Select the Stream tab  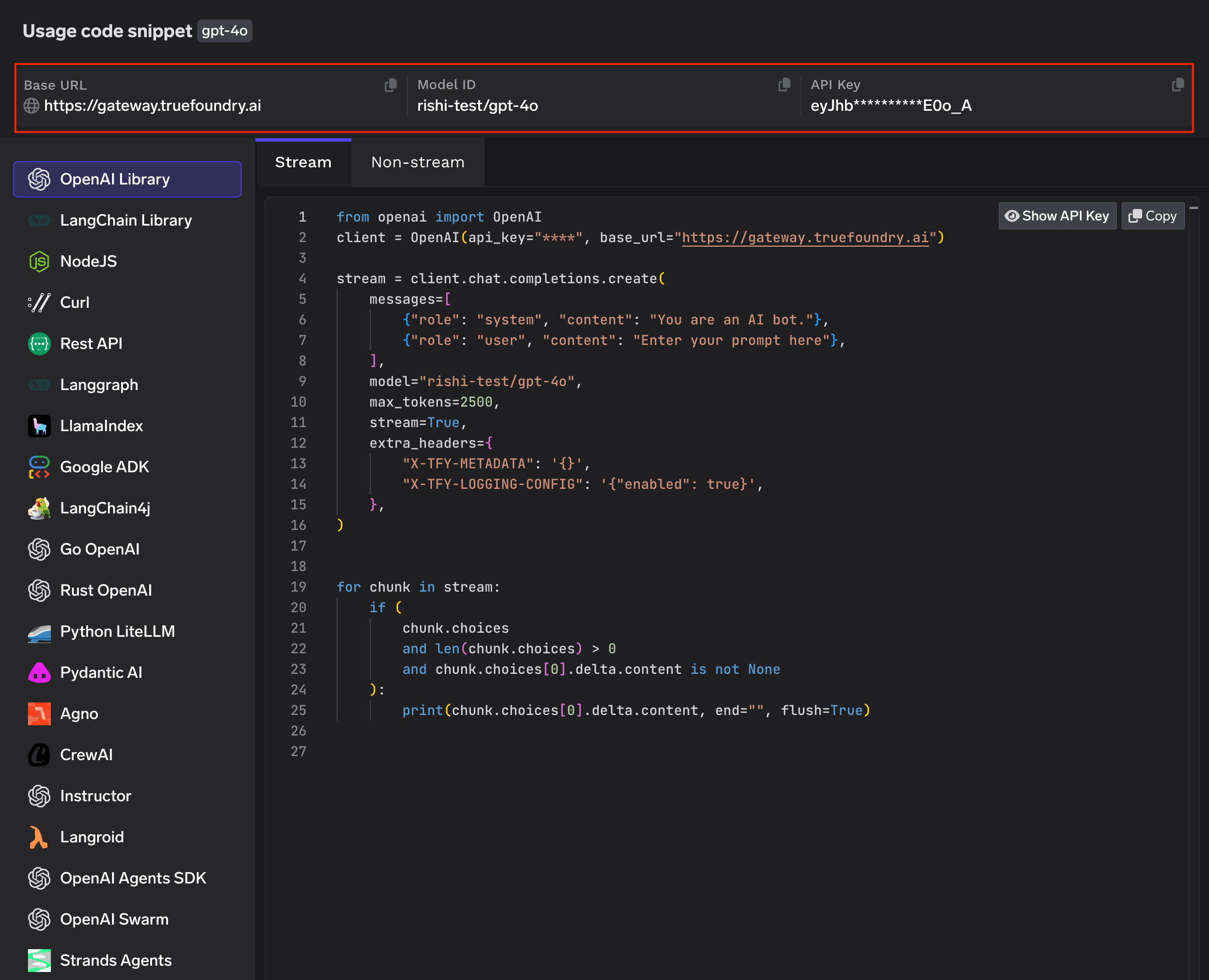[x=303, y=162]
